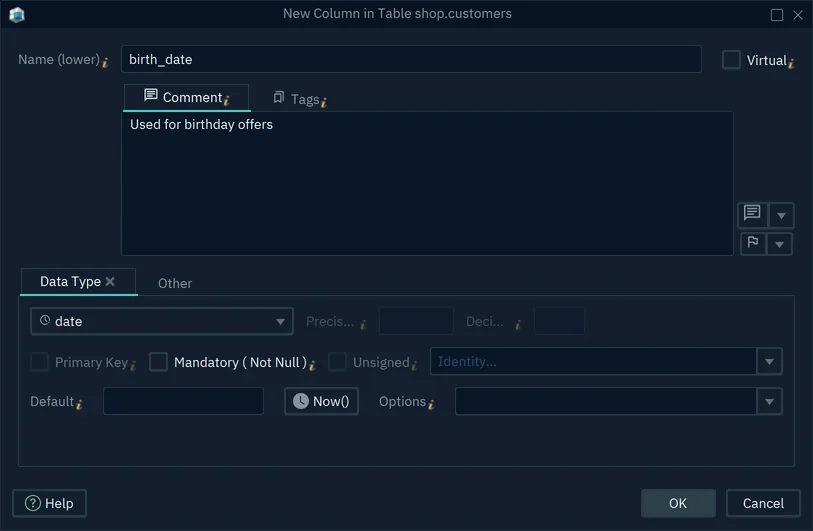Viewport: 813px width, 531px height.
Task: Click the Now() button
Action: tap(321, 401)
